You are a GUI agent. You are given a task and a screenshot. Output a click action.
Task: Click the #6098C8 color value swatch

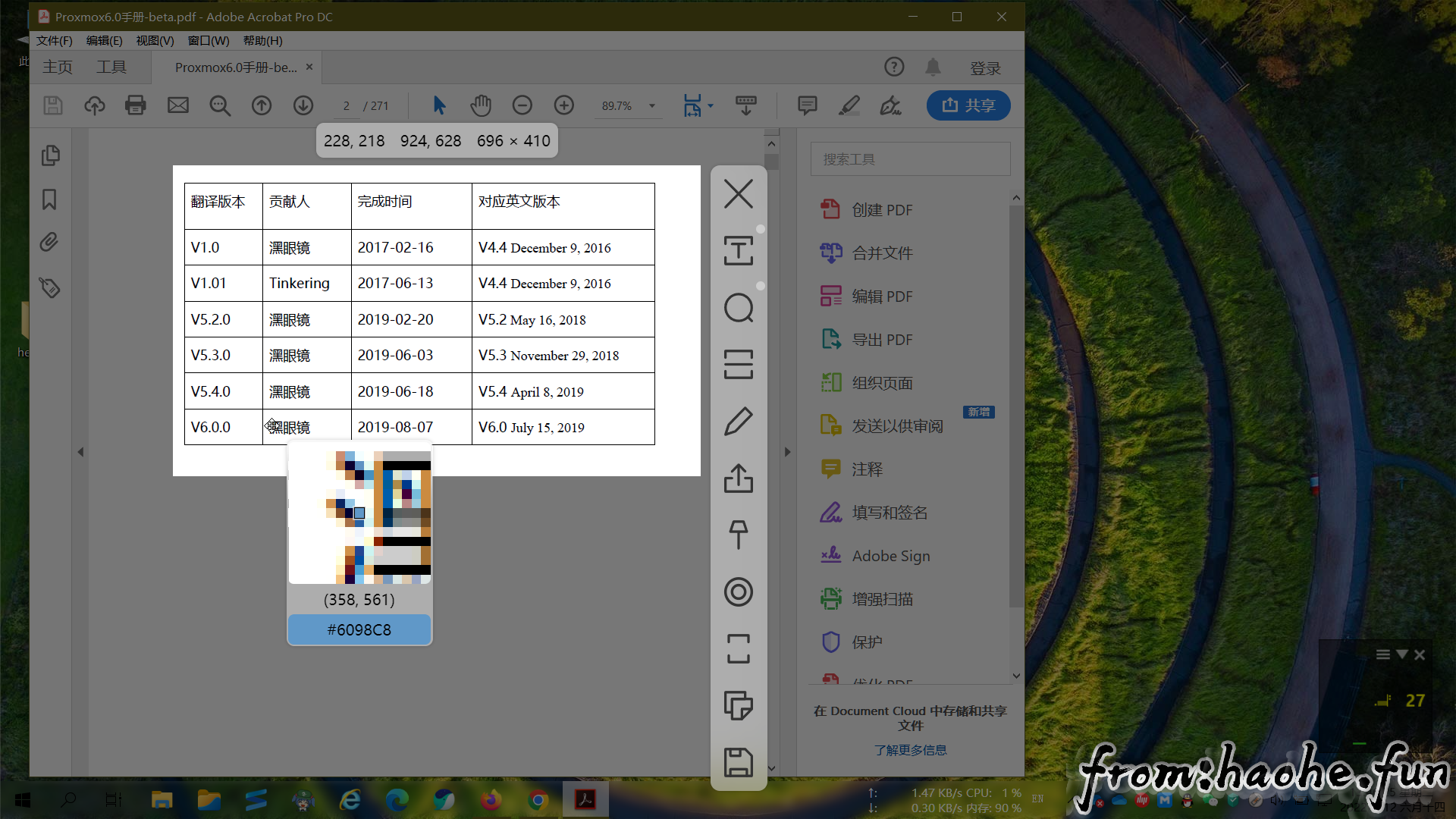pos(359,630)
